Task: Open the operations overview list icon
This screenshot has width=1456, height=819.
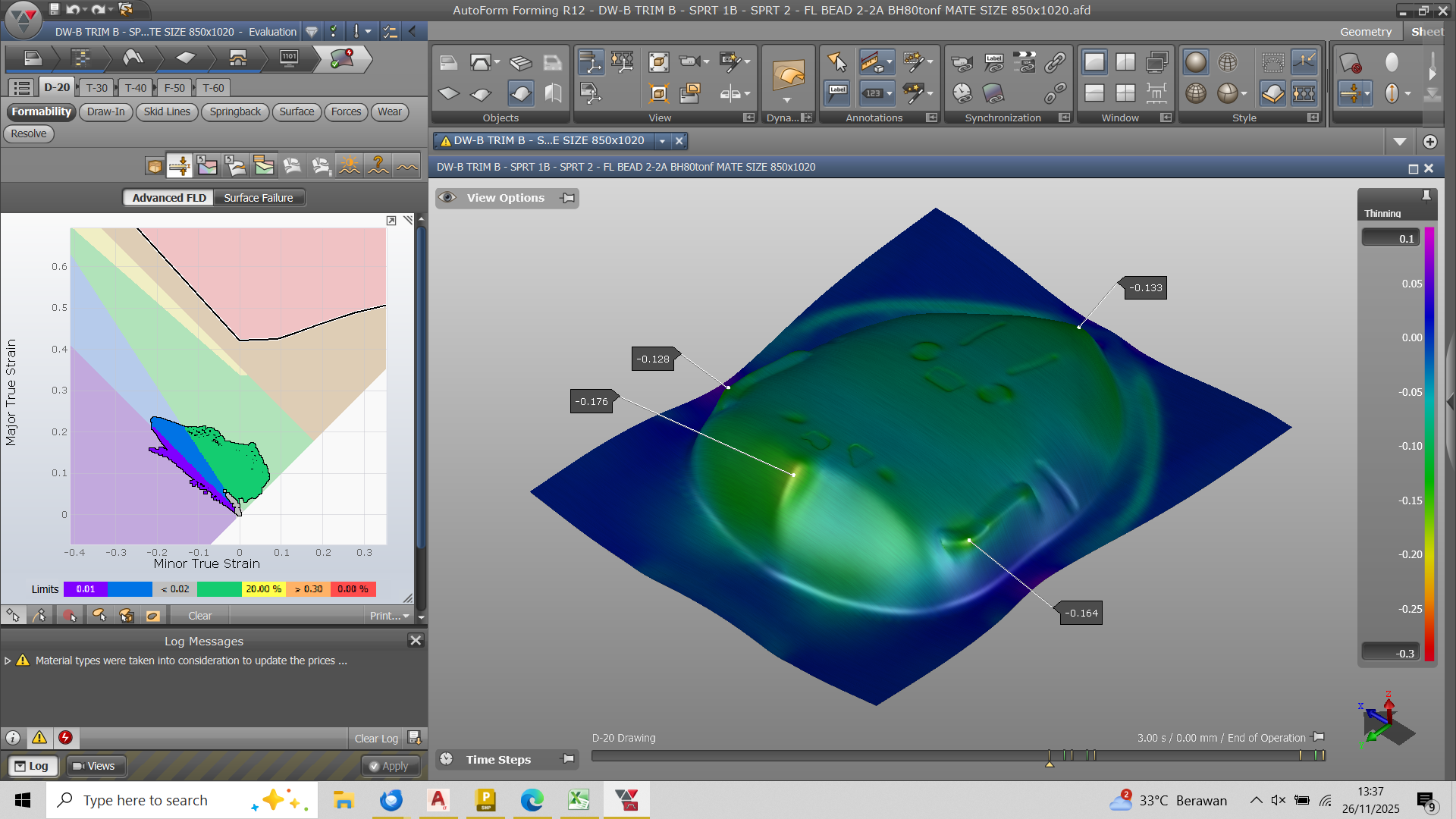Action: (22, 88)
